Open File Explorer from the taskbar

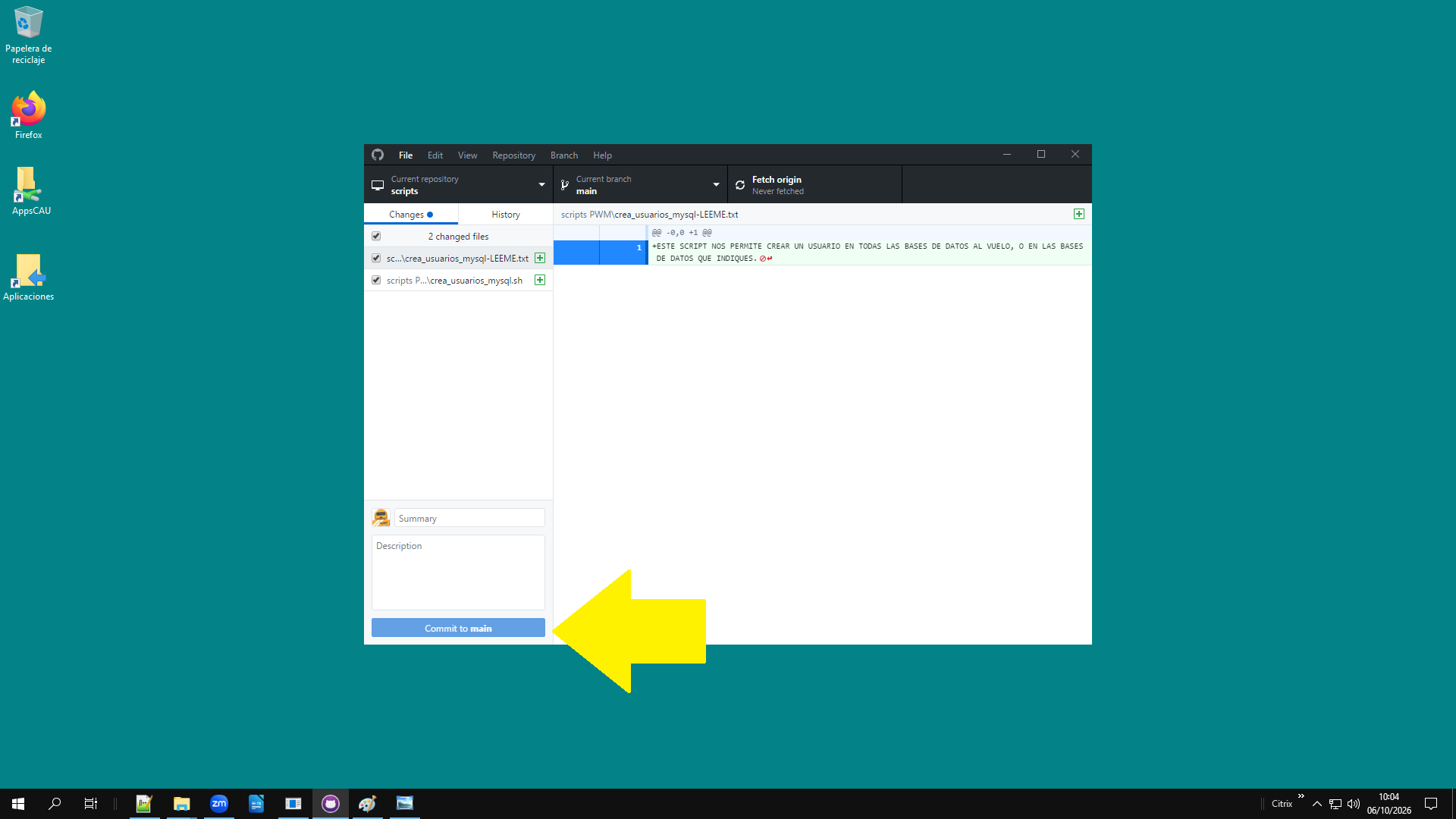pos(181,804)
